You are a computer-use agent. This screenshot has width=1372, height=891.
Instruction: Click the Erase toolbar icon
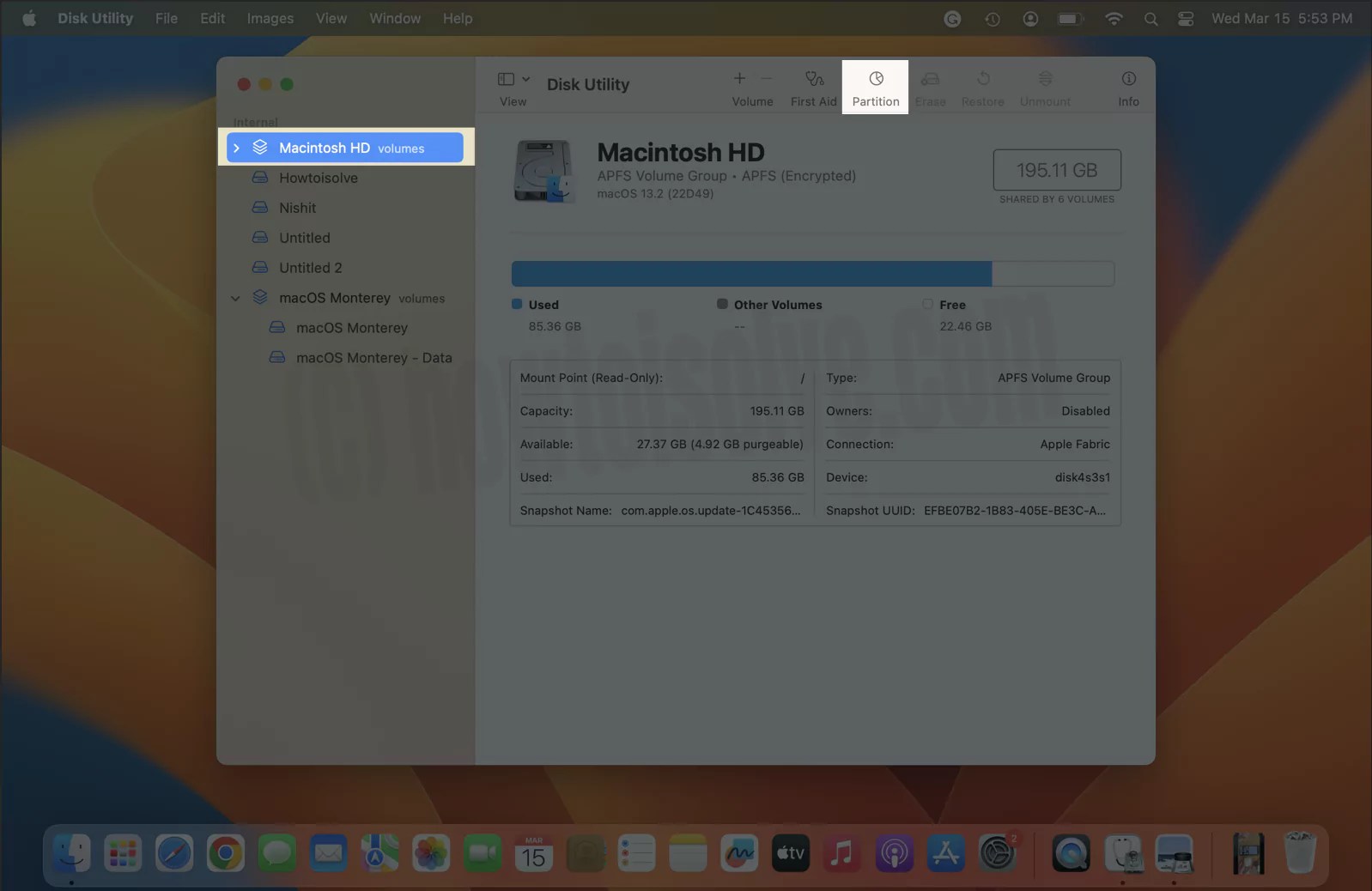click(x=930, y=79)
